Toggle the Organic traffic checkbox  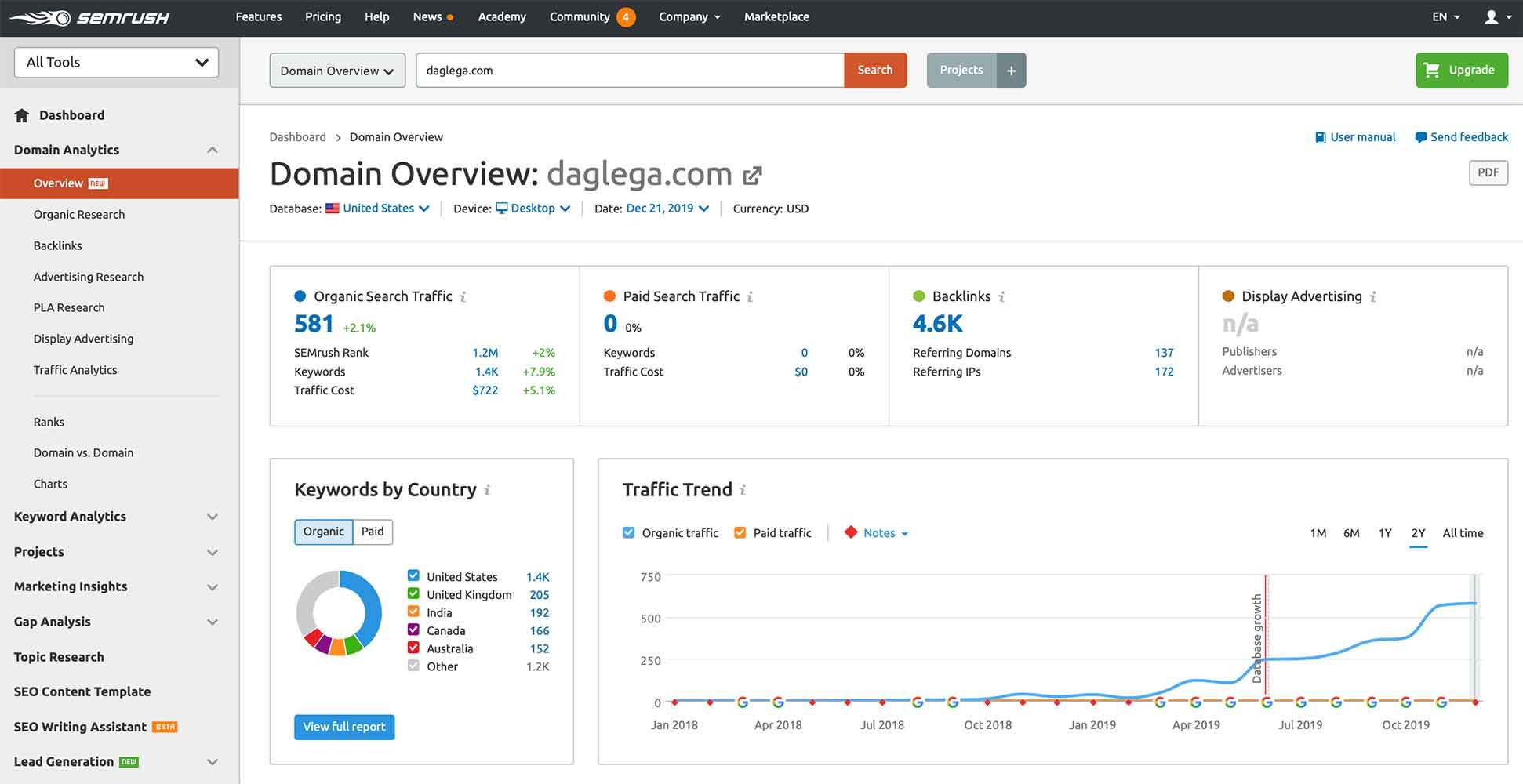pyautogui.click(x=628, y=532)
